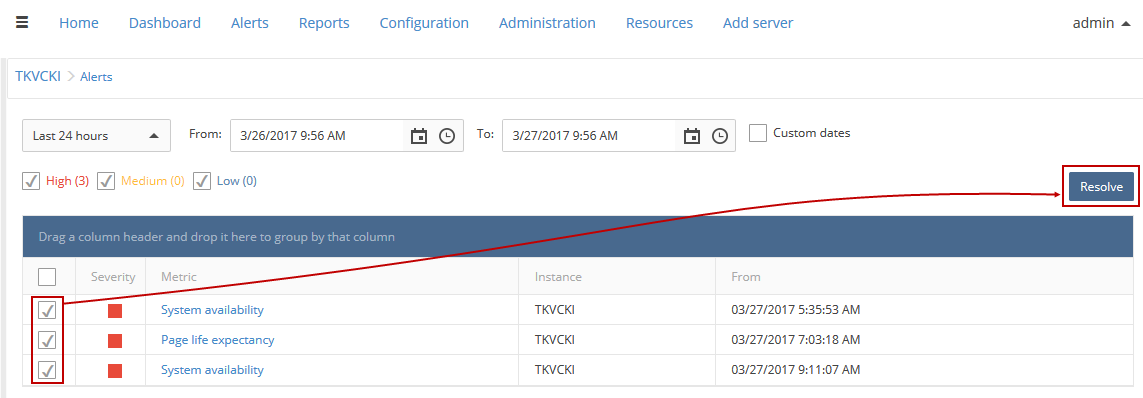Click severity icon of first System availability alert
The width and height of the screenshot is (1143, 398).
[x=115, y=311]
